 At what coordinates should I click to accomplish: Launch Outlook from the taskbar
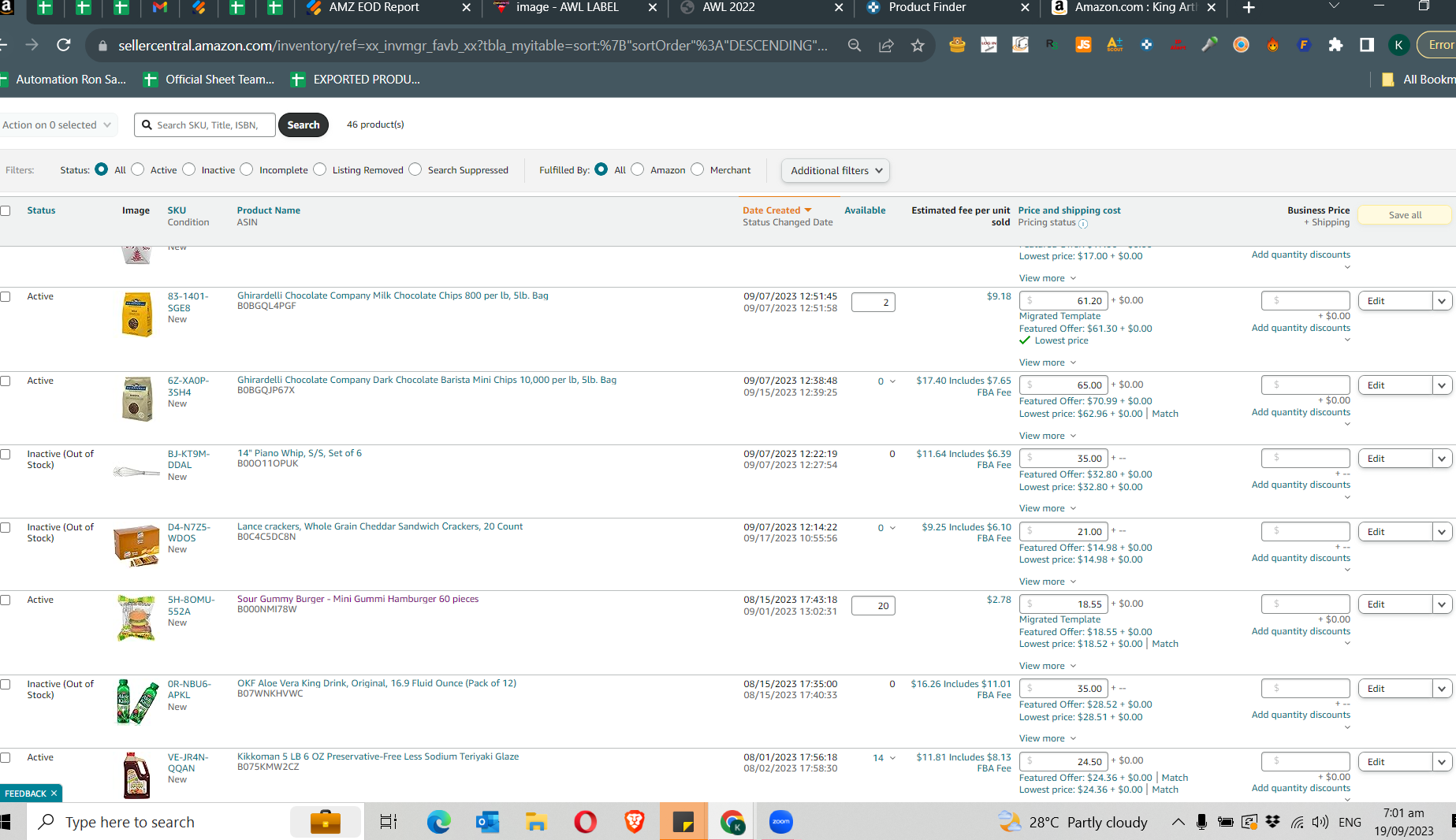[x=488, y=822]
